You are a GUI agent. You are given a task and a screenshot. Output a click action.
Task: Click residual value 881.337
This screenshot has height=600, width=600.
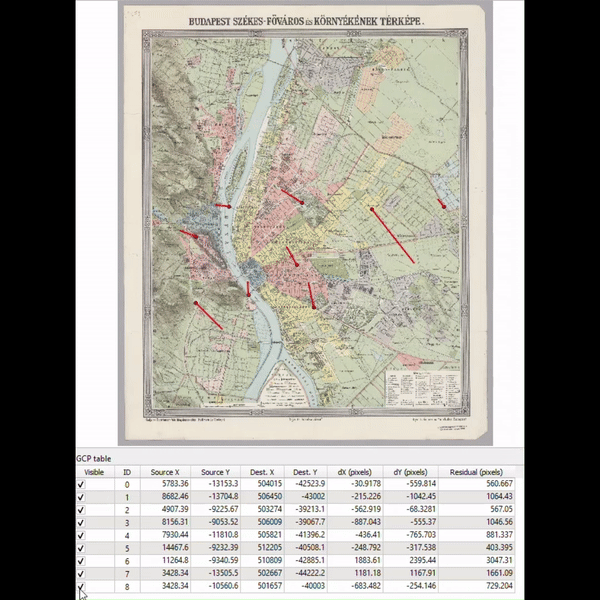pos(499,535)
